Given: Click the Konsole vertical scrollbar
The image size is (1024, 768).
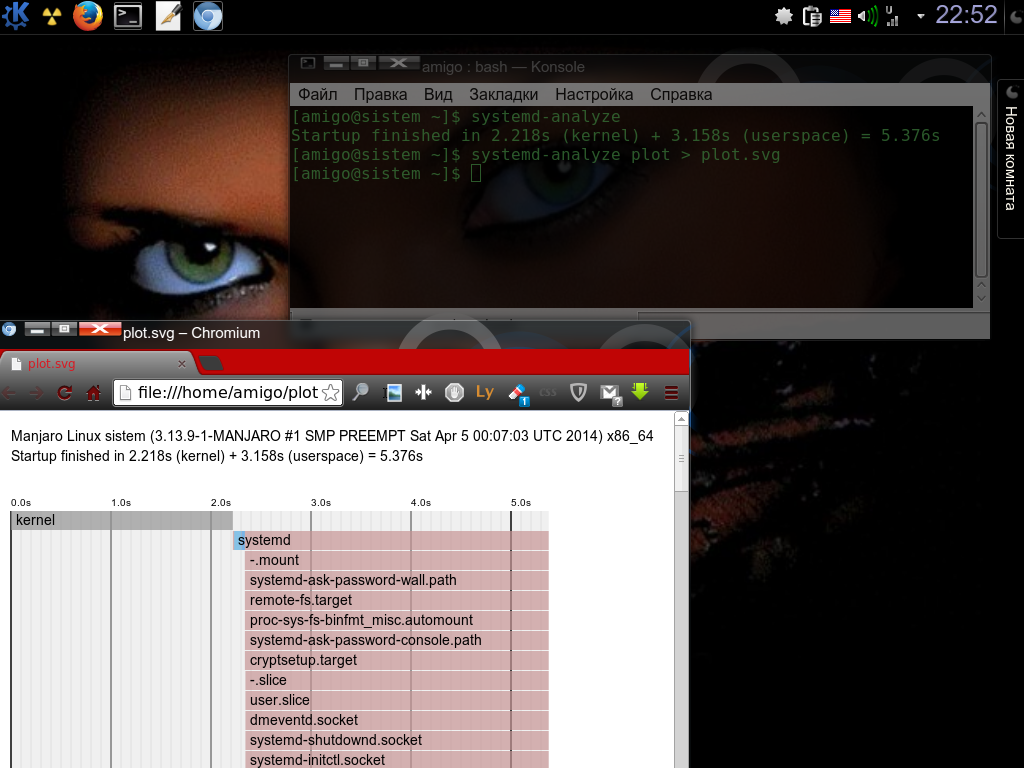Looking at the screenshot, I should [x=981, y=199].
